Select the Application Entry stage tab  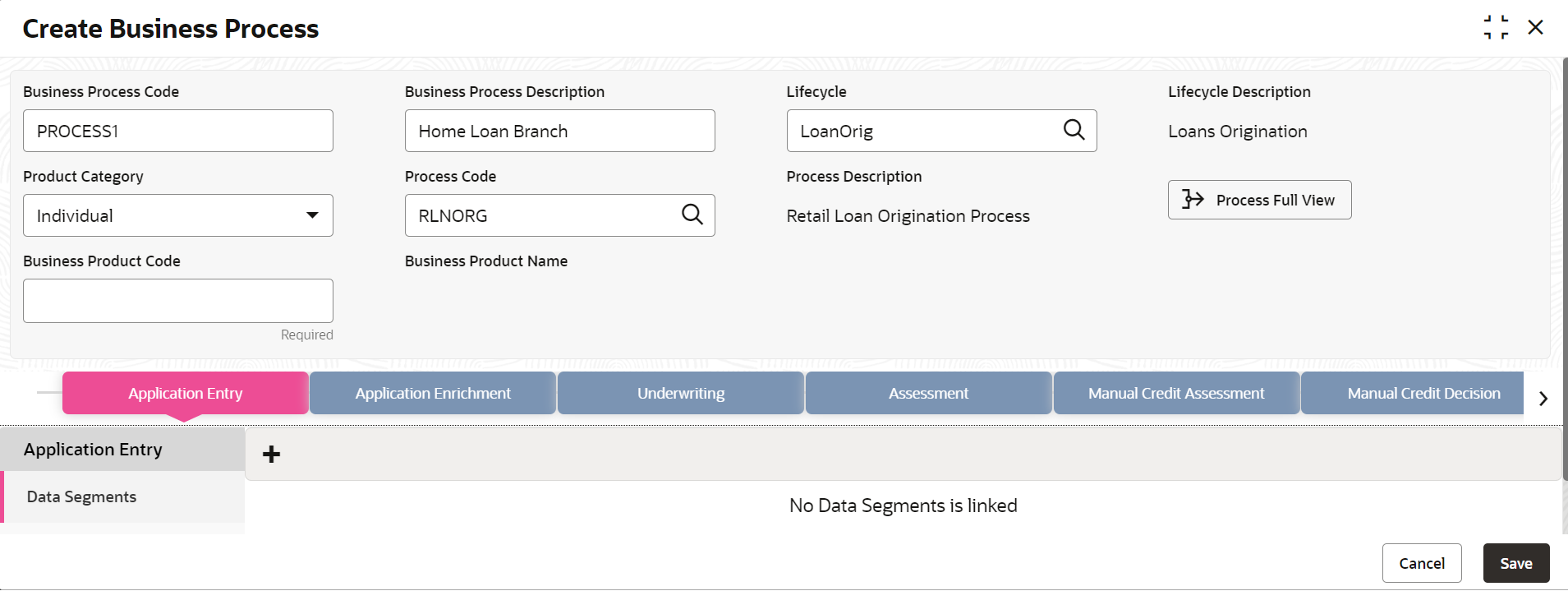pyautogui.click(x=185, y=393)
